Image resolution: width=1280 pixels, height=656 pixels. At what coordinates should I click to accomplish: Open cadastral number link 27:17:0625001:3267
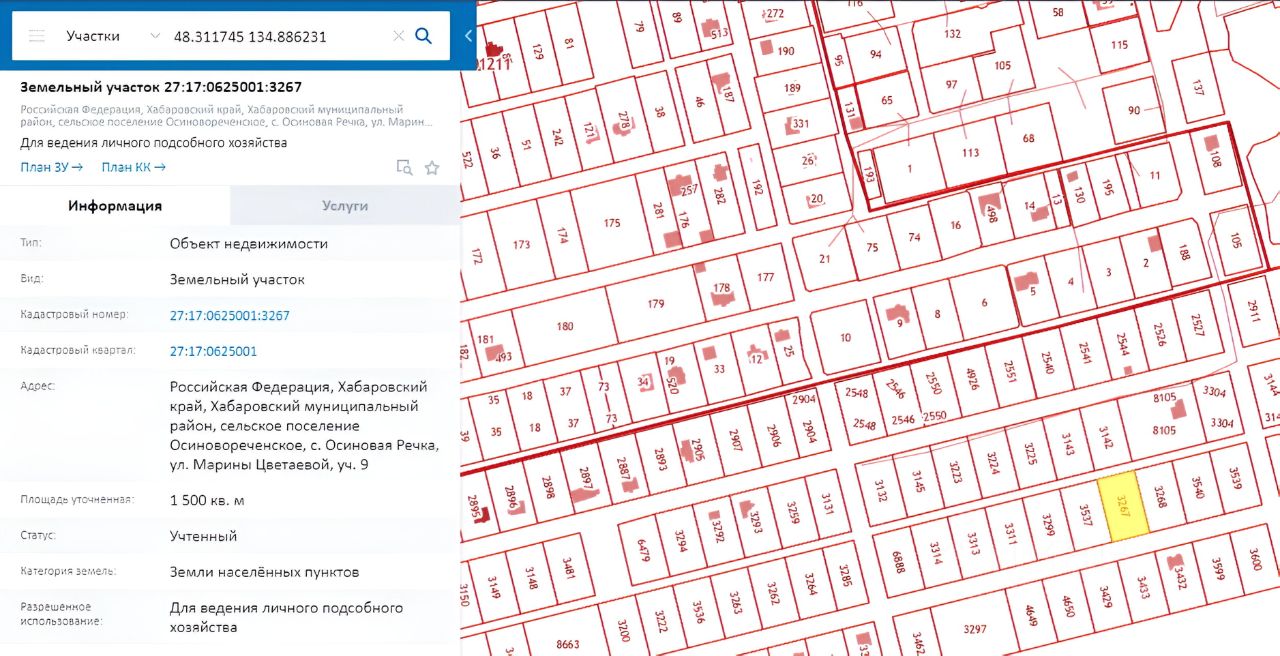pyautogui.click(x=230, y=315)
